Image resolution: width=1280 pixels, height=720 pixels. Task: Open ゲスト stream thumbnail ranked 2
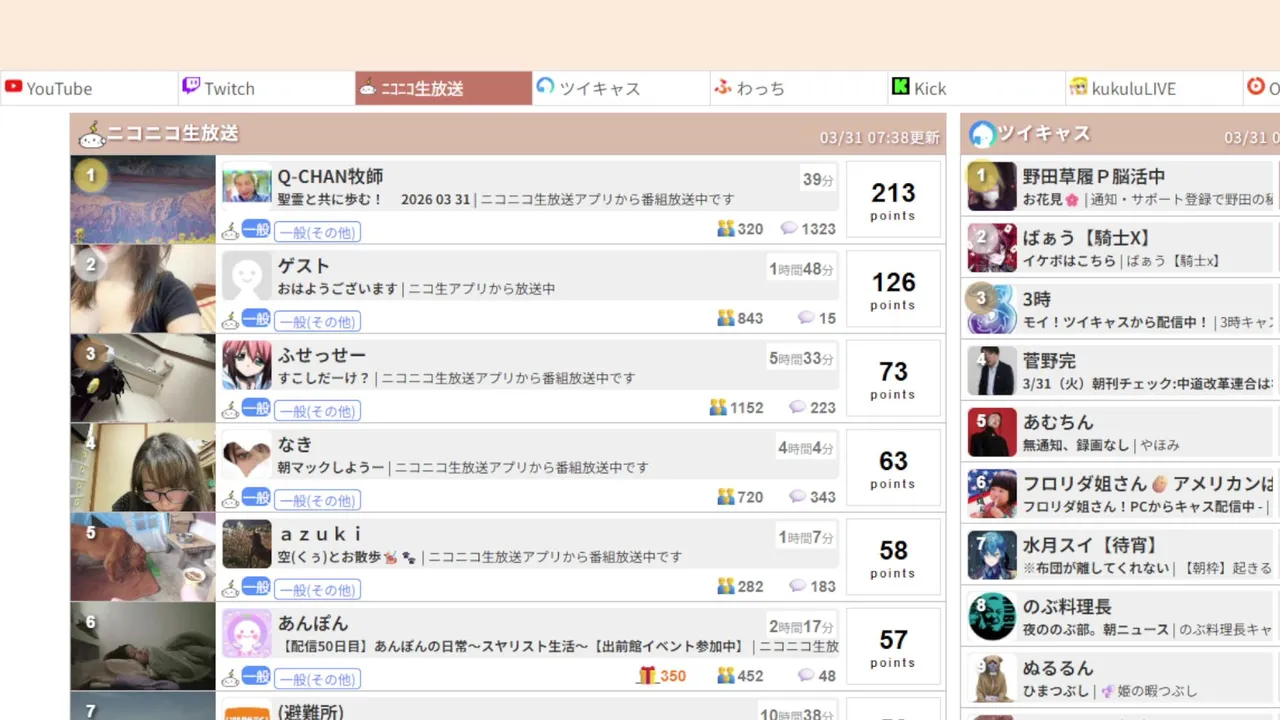[x=143, y=289]
